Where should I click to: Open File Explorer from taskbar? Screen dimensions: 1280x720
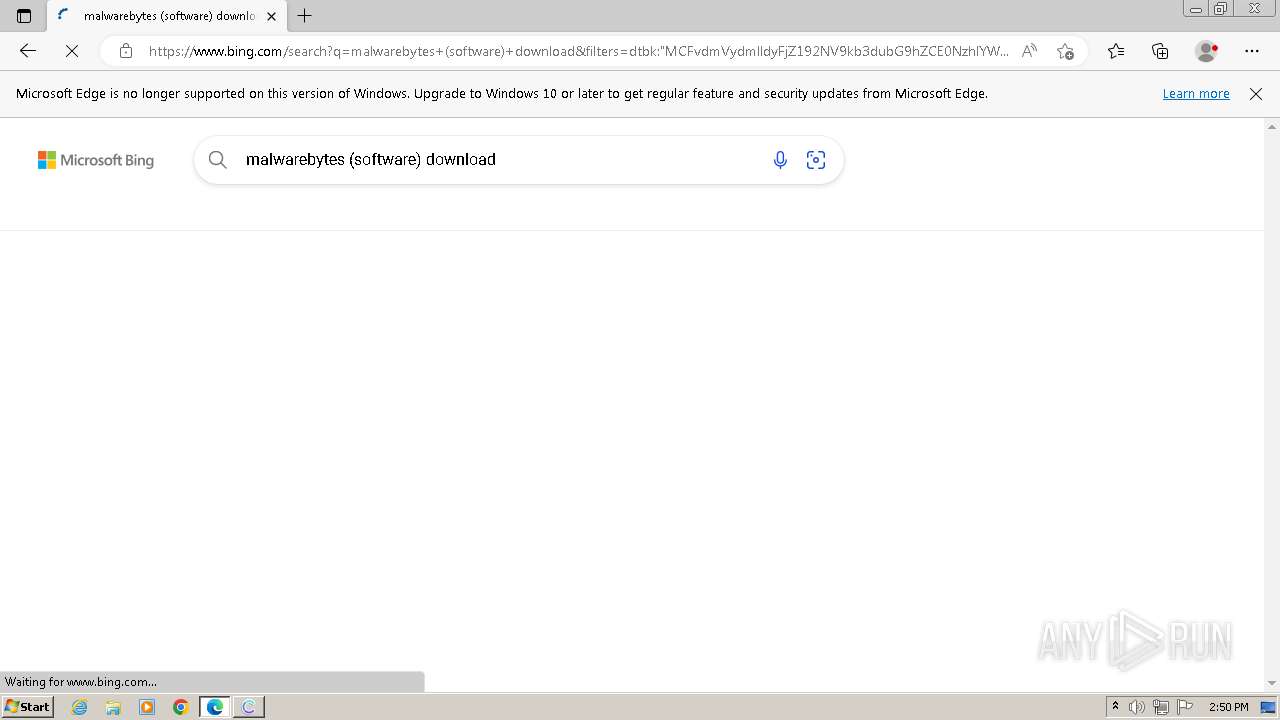113,707
